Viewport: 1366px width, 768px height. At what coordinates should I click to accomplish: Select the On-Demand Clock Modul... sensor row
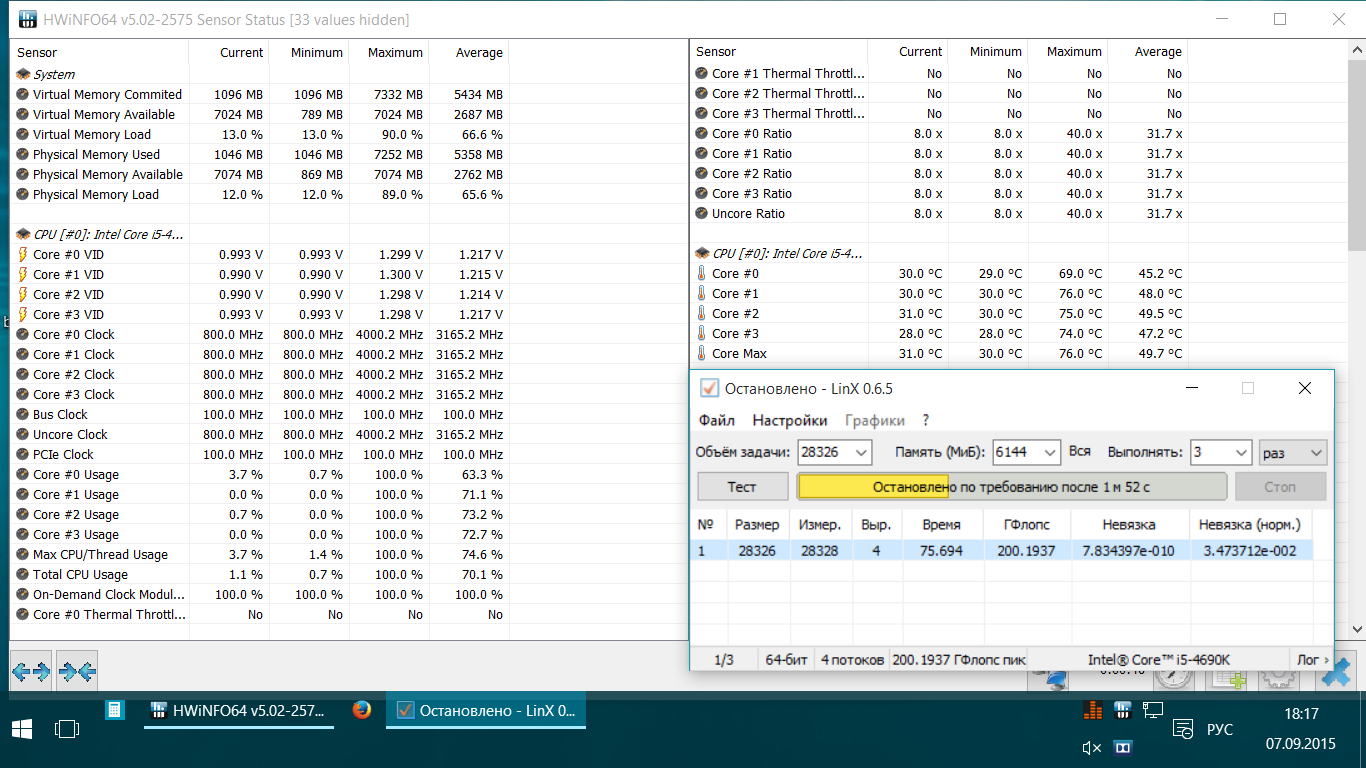click(x=260, y=594)
